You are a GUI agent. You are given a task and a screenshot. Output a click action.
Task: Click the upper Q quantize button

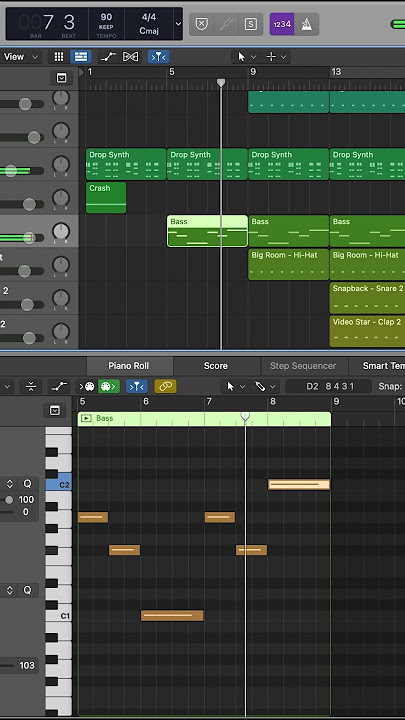point(28,484)
